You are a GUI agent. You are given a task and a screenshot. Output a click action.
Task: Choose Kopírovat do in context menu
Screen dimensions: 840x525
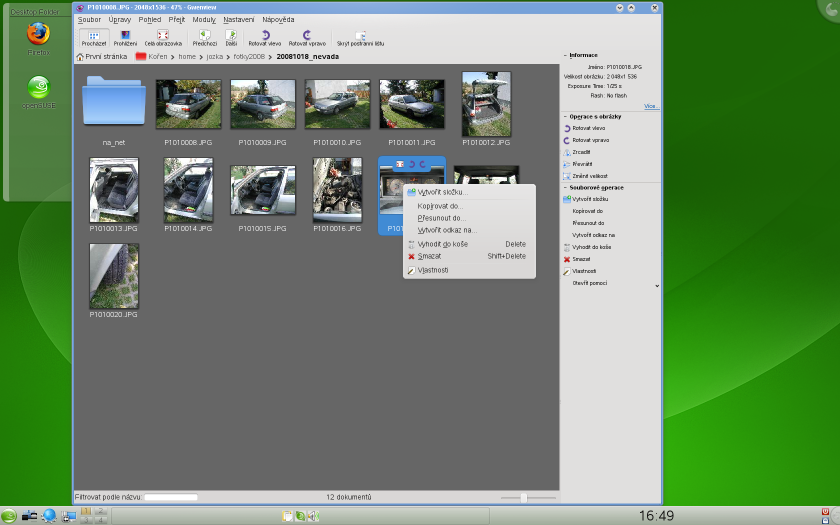[469, 206]
